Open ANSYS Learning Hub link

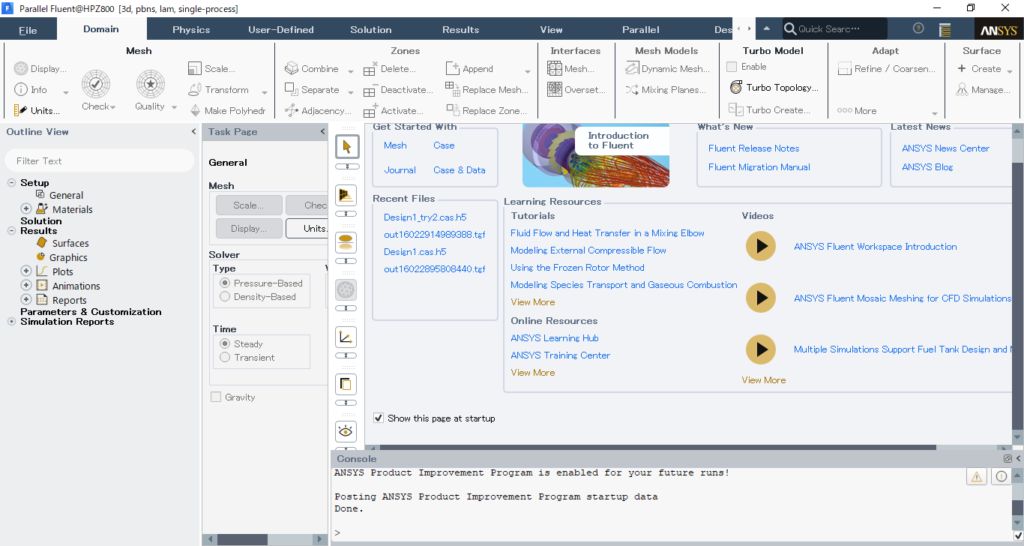(x=554, y=338)
